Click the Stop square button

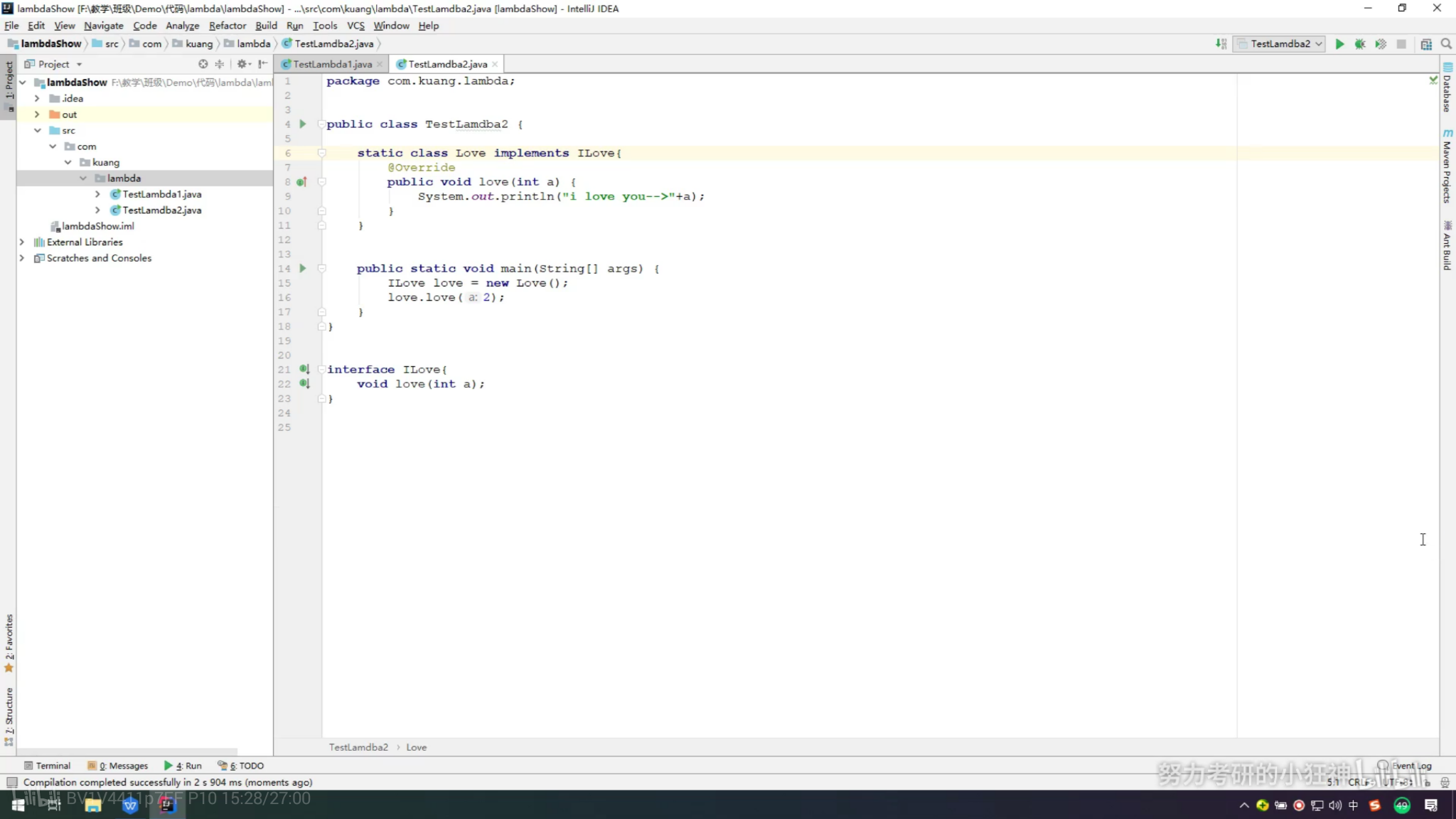coord(1401,44)
